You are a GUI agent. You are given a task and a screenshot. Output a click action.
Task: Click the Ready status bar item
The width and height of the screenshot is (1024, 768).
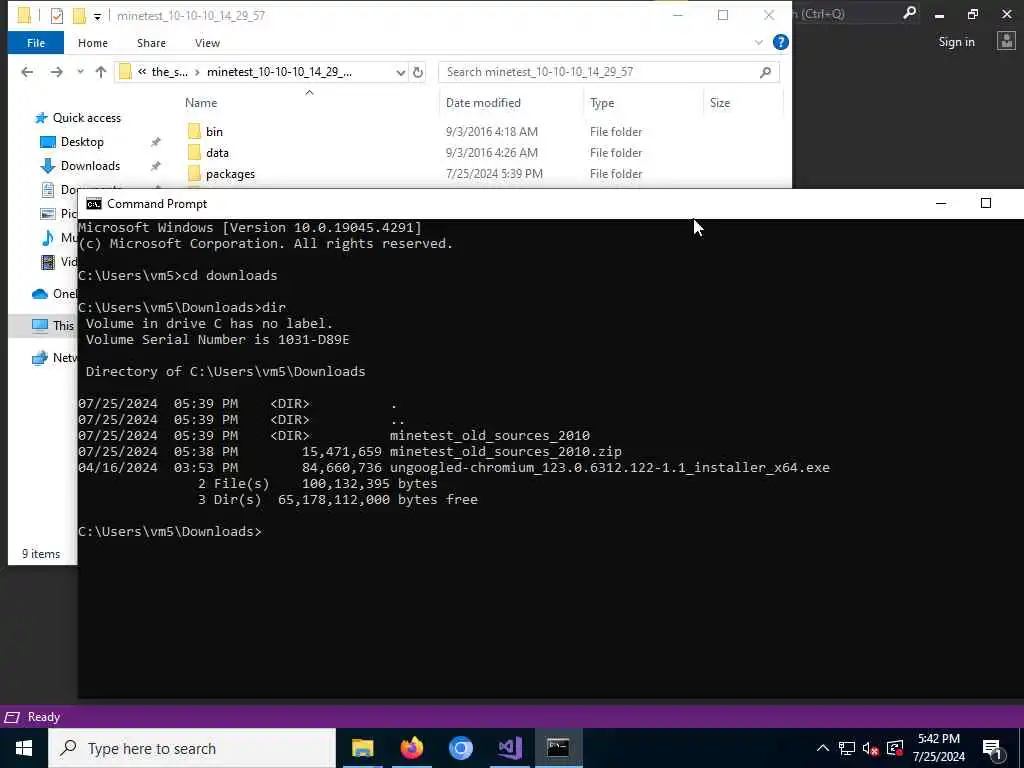(44, 717)
